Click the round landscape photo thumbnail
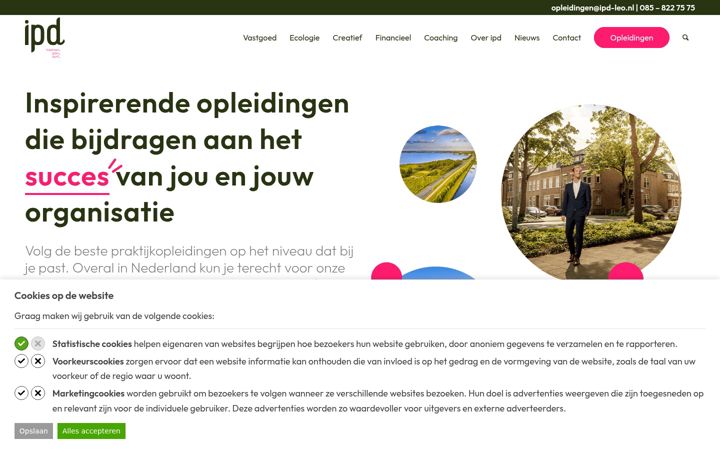 438,164
